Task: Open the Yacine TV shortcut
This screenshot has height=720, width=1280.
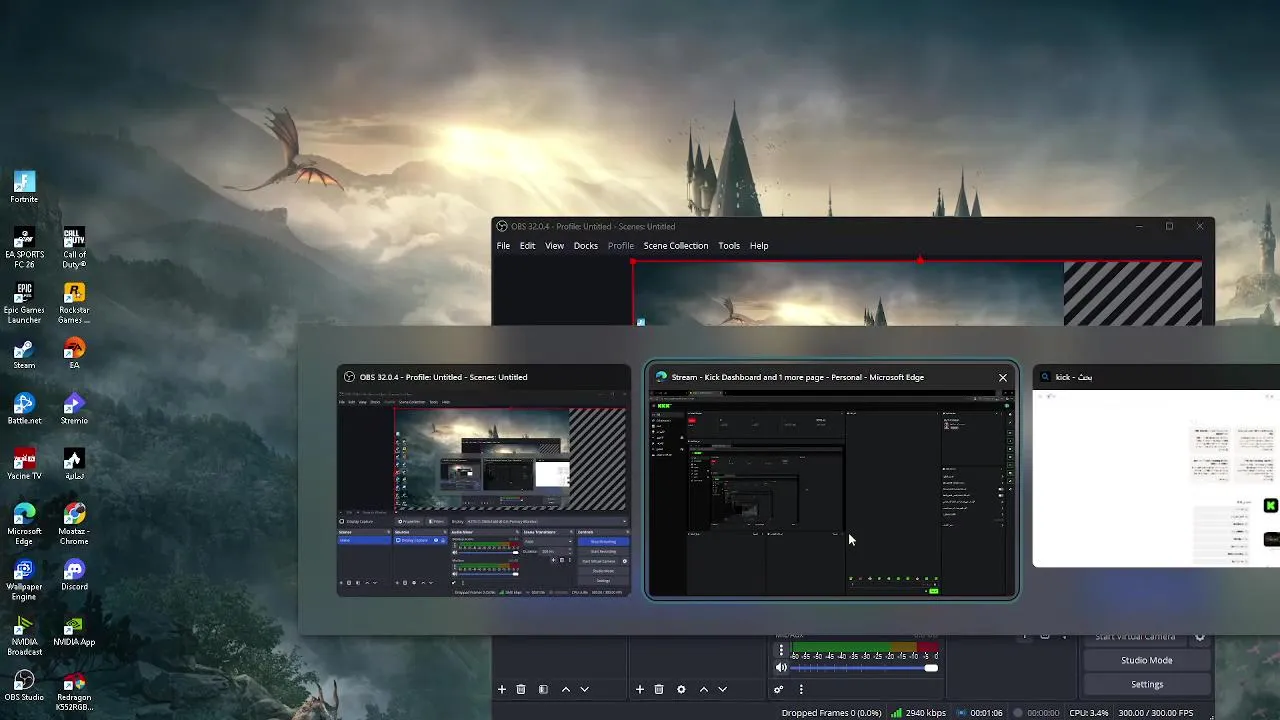Action: [x=24, y=465]
